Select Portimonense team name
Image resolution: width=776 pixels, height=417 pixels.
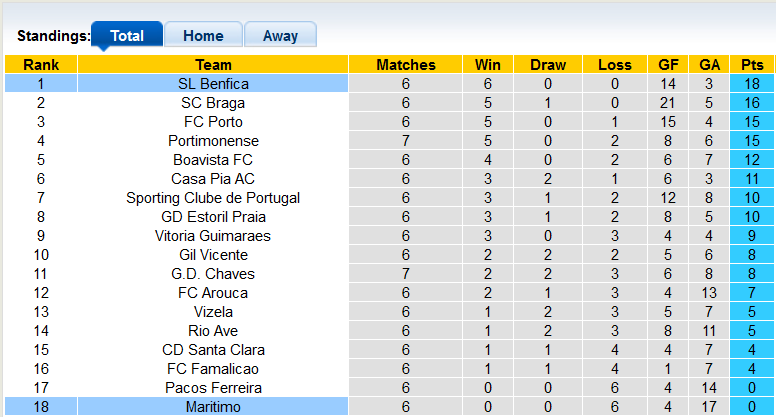213,141
